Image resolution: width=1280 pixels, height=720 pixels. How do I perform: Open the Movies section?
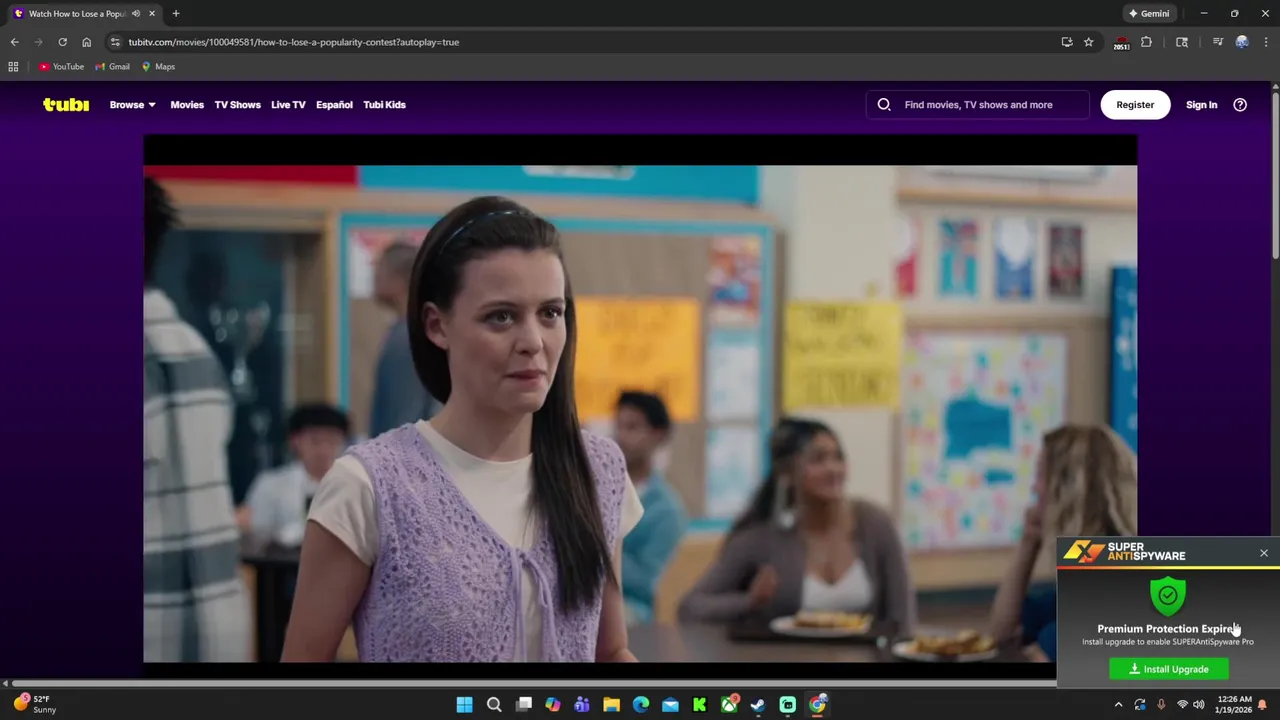point(187,104)
